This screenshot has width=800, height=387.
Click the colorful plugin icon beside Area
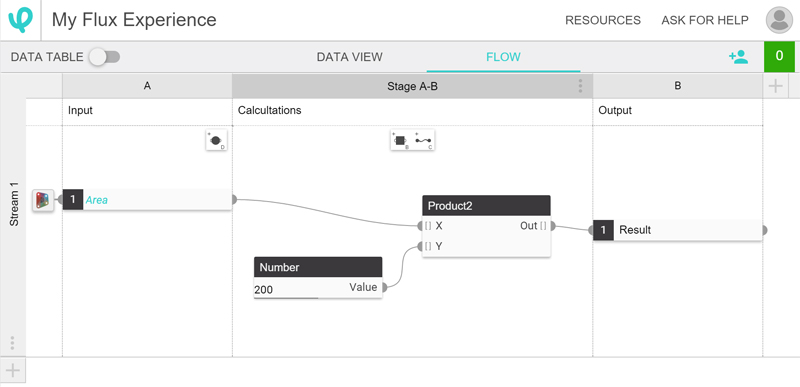(x=43, y=200)
